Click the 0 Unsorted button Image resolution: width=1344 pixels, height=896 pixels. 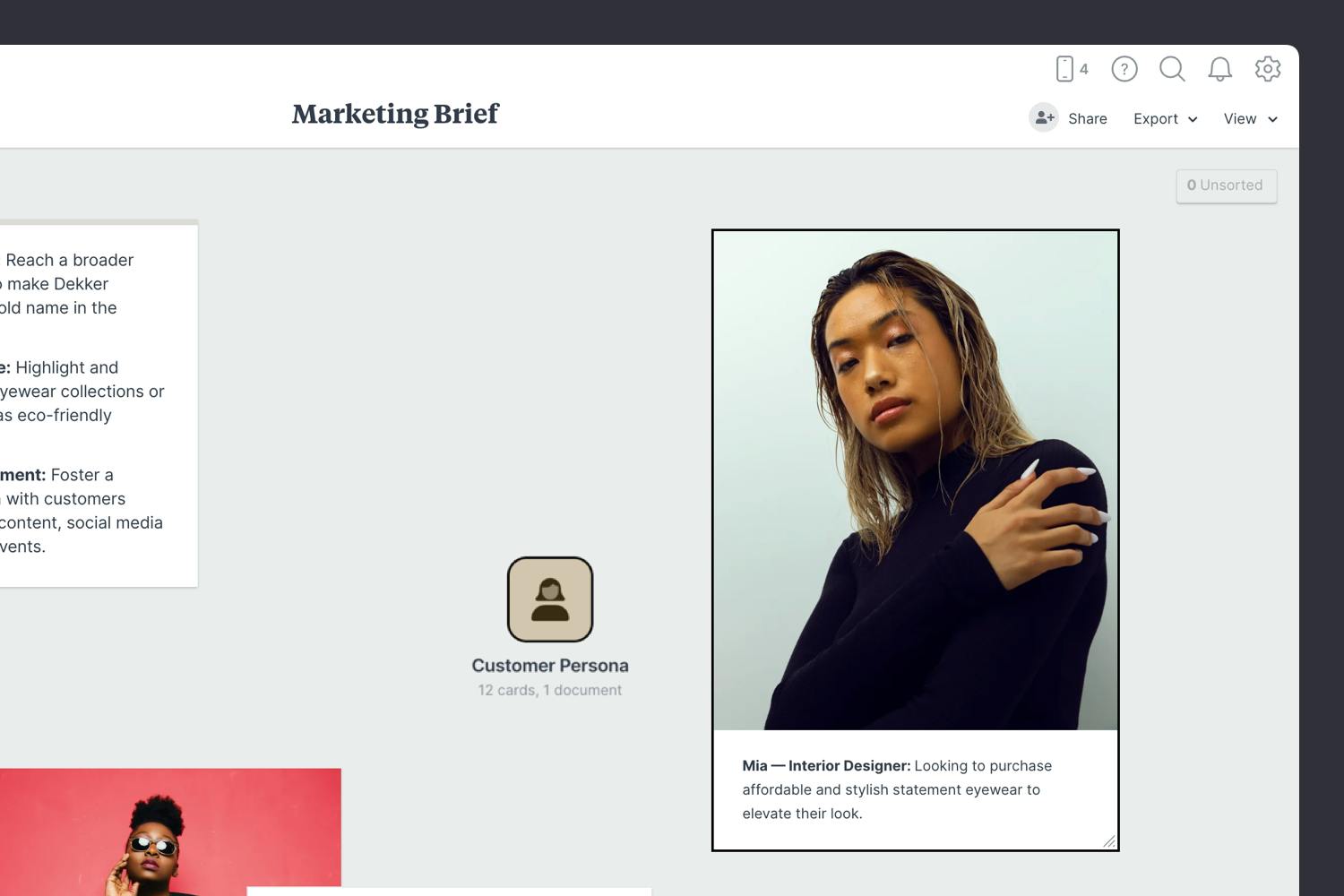[1227, 185]
